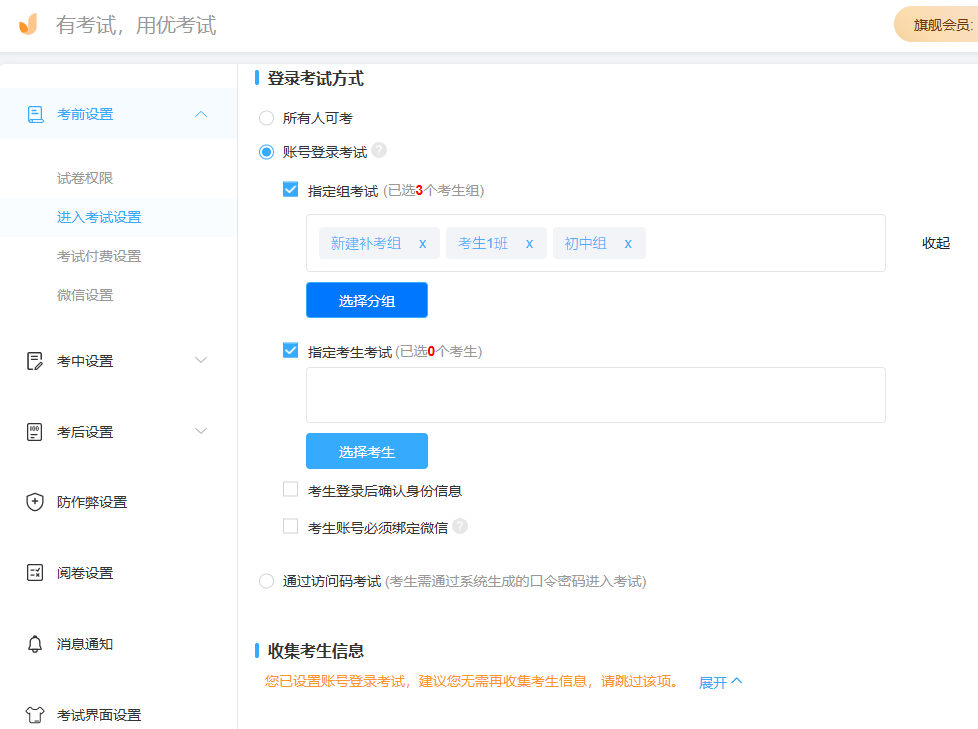Expand the 考后设置 section chevron
Screen dimensions: 978x729
tap(201, 431)
